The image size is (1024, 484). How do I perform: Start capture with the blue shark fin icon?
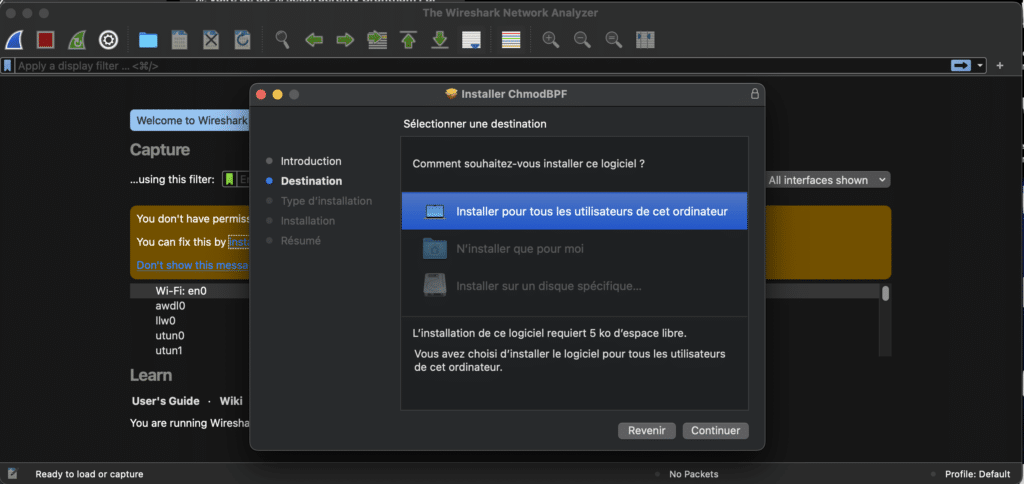pos(14,40)
